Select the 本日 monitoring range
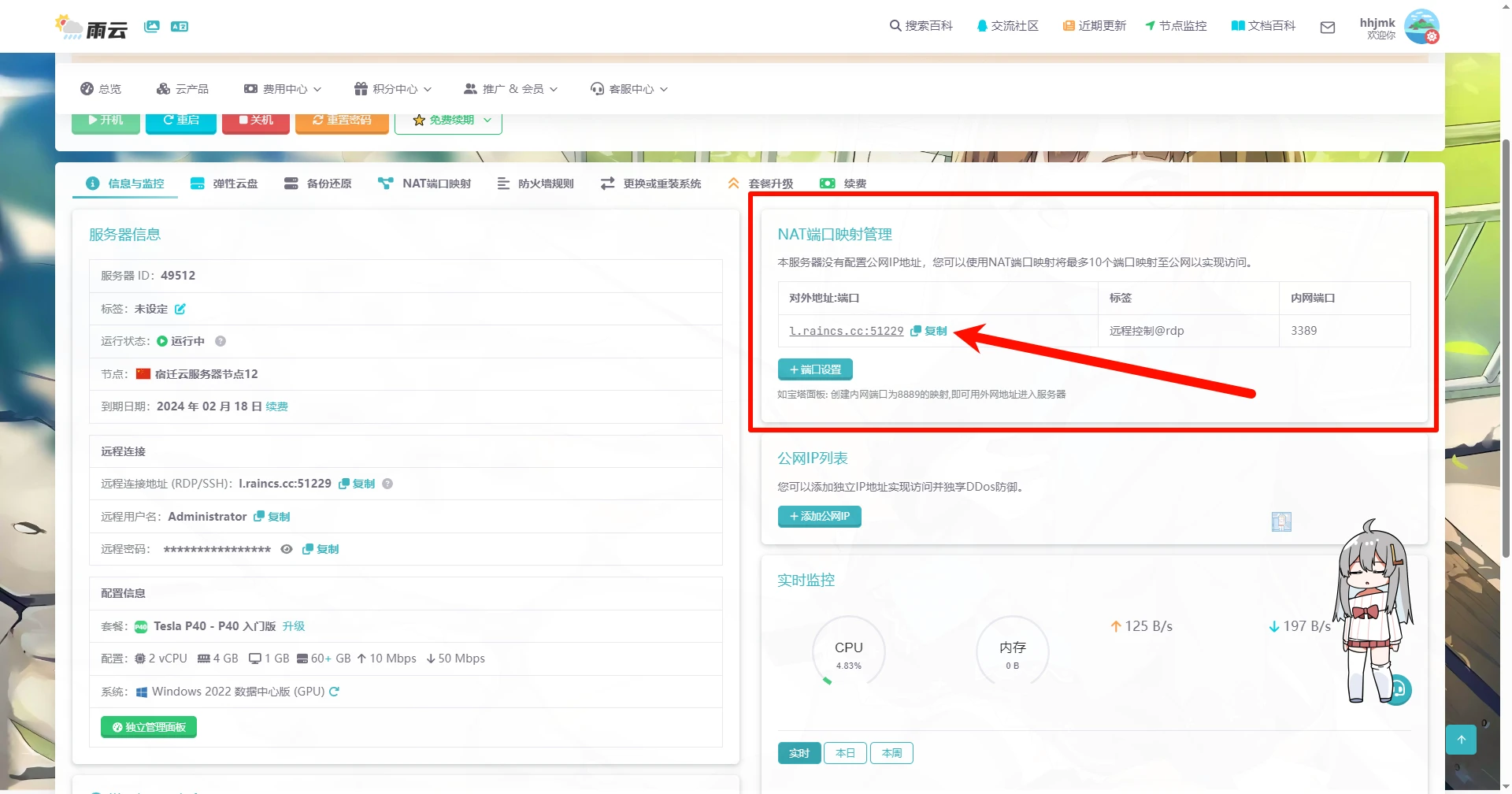Viewport: 1512px width, 794px height. tap(845, 753)
